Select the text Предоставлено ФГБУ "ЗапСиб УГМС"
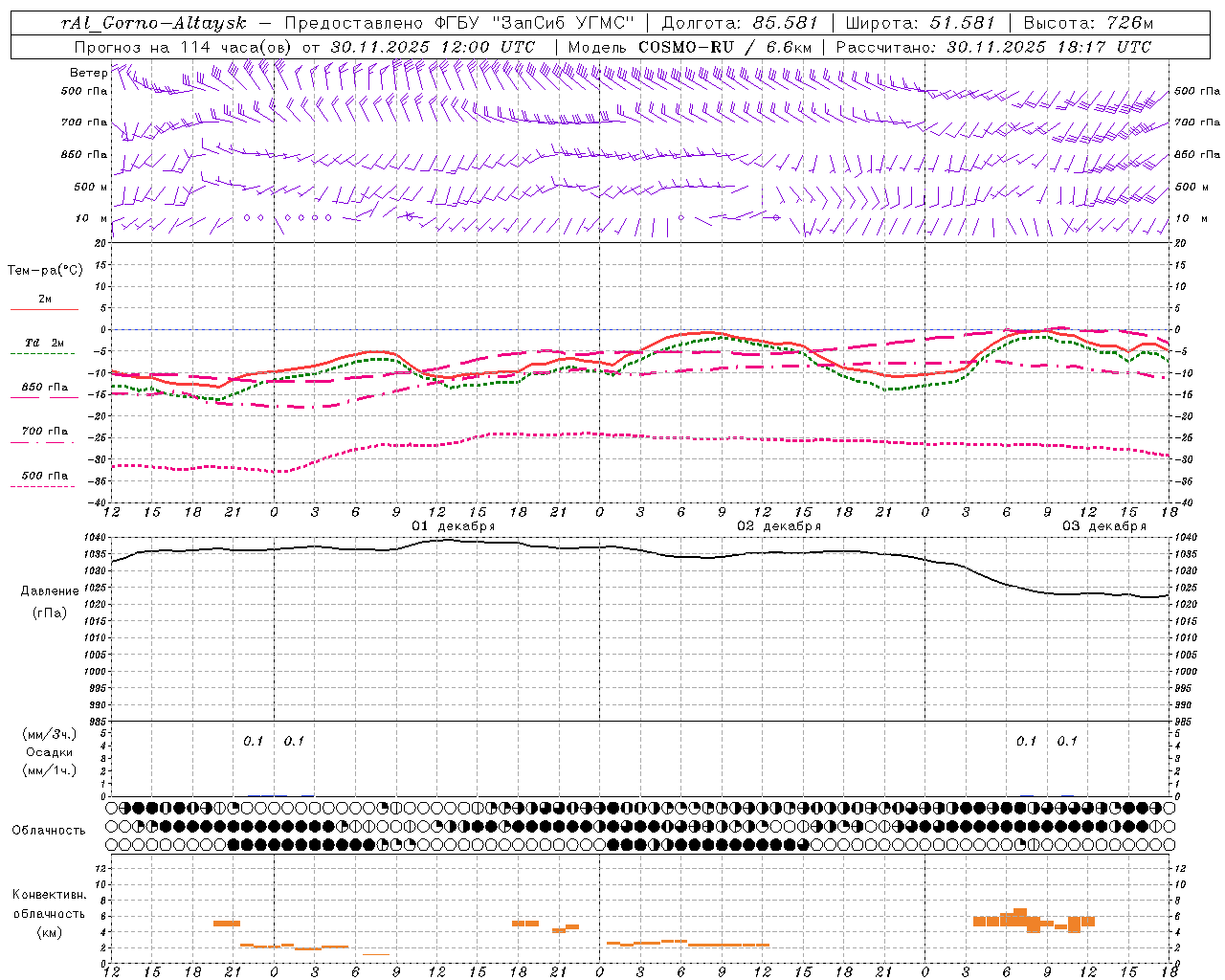This screenshot has width=1225, height=980. (460, 23)
